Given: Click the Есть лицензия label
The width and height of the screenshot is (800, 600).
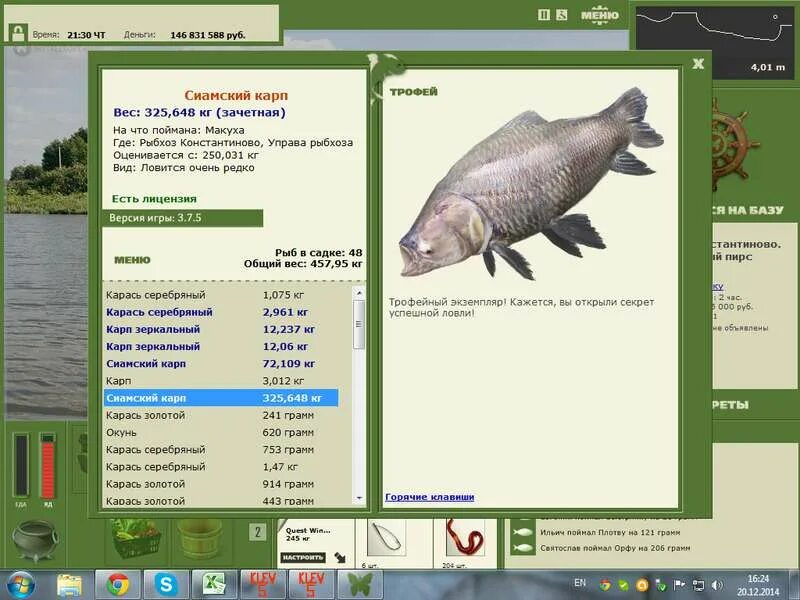Looking at the screenshot, I should [154, 199].
